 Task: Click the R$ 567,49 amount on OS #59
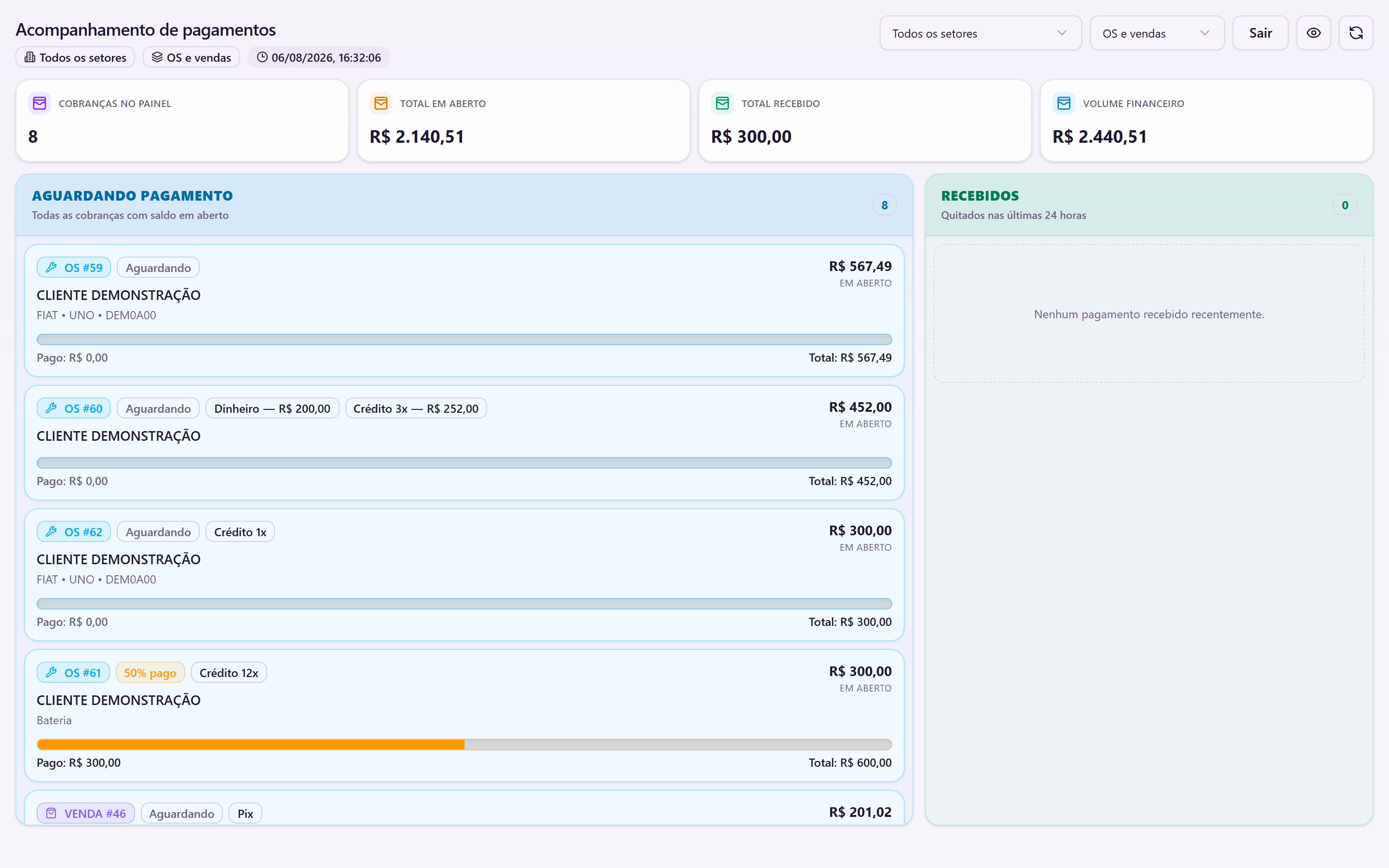860,266
